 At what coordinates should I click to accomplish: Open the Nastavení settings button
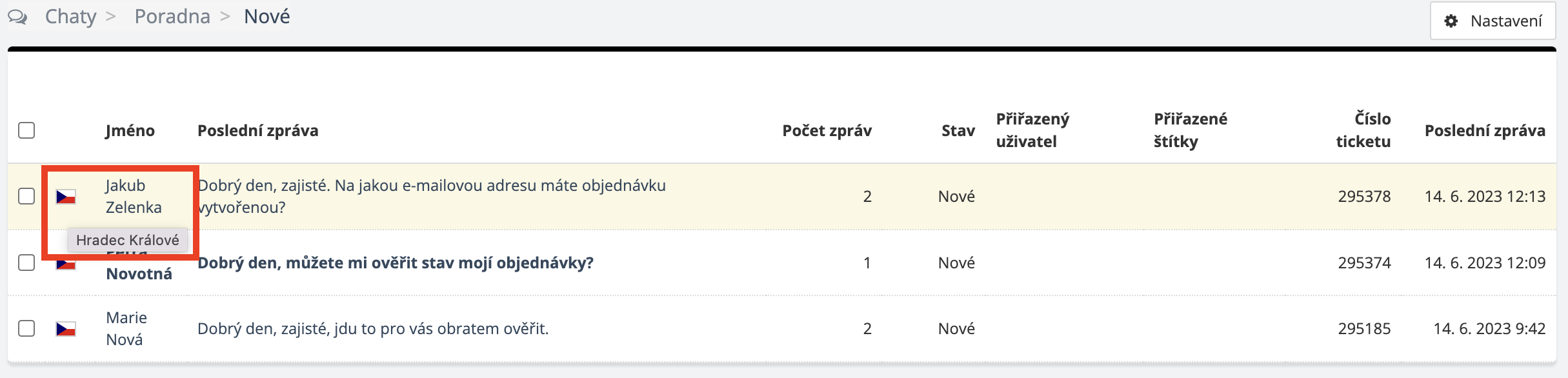(x=1493, y=21)
